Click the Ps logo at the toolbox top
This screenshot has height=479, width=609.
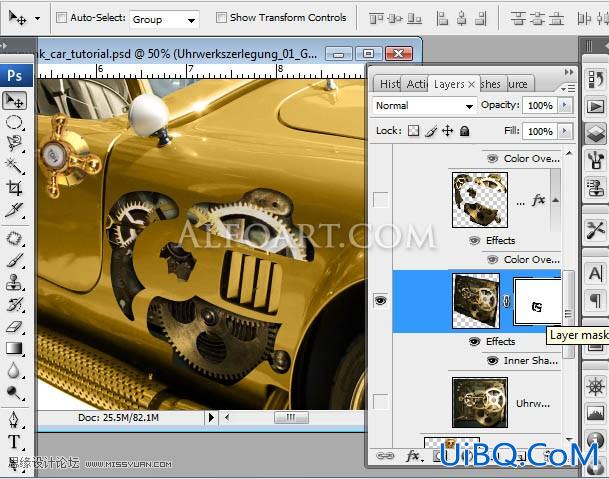pos(15,75)
